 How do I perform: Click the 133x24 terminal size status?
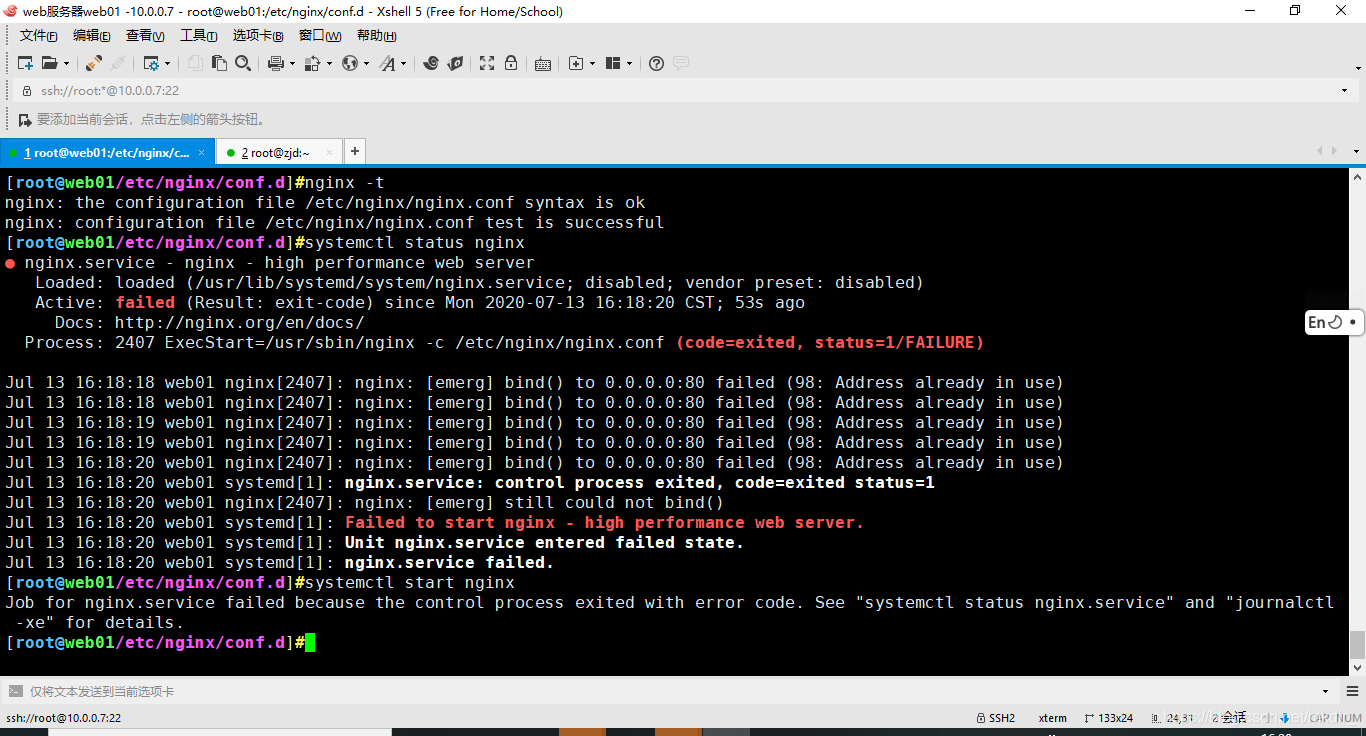tap(1108, 718)
